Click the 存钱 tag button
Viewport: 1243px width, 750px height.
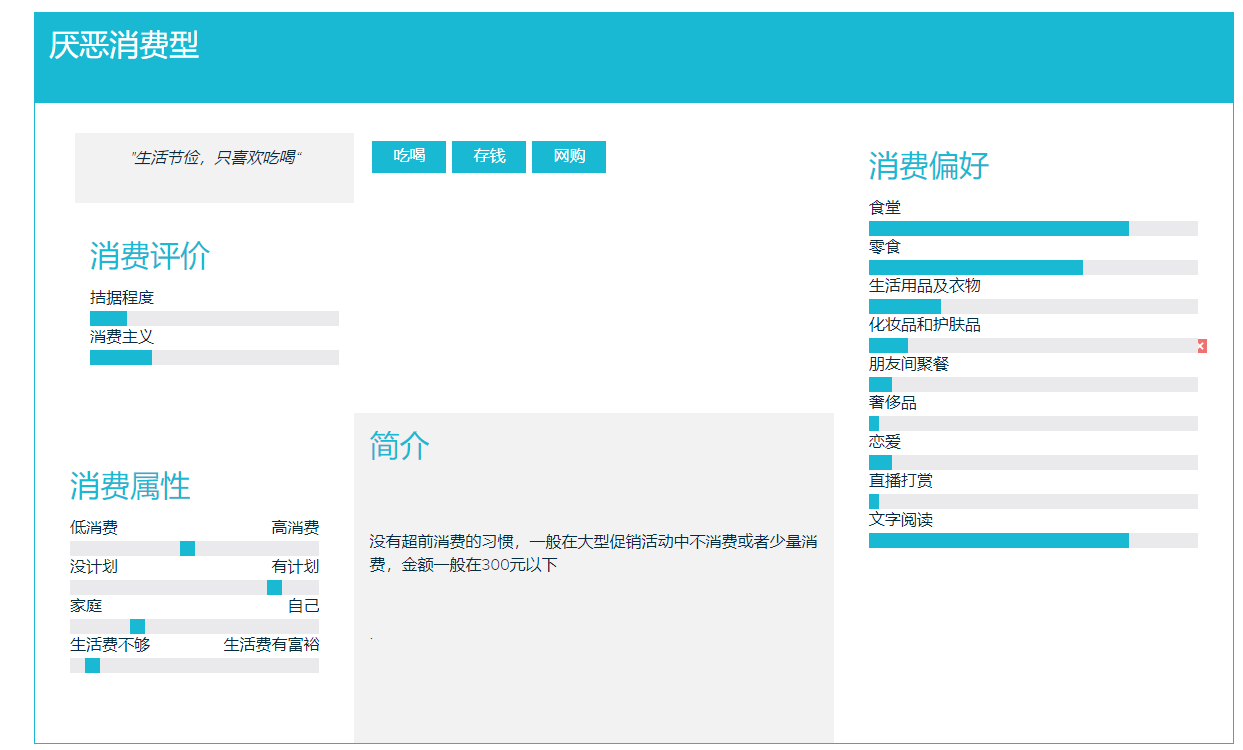coord(489,157)
